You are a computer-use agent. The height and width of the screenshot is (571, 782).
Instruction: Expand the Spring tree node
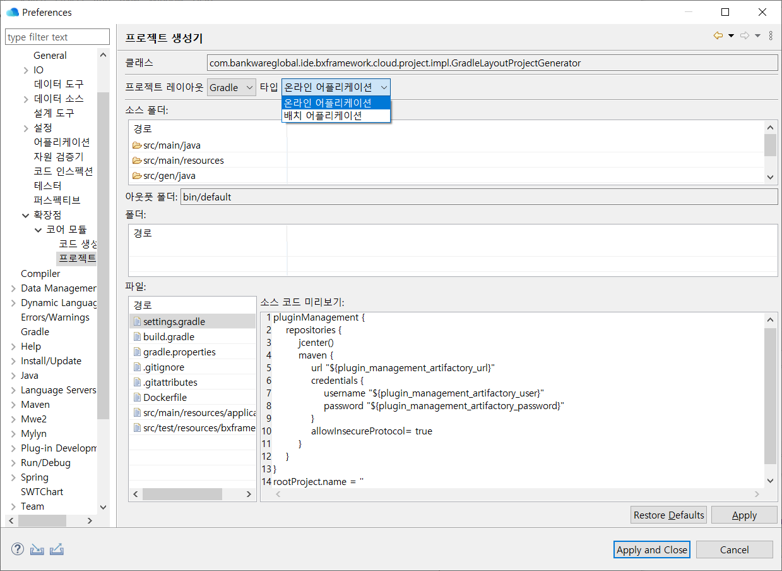(13, 477)
